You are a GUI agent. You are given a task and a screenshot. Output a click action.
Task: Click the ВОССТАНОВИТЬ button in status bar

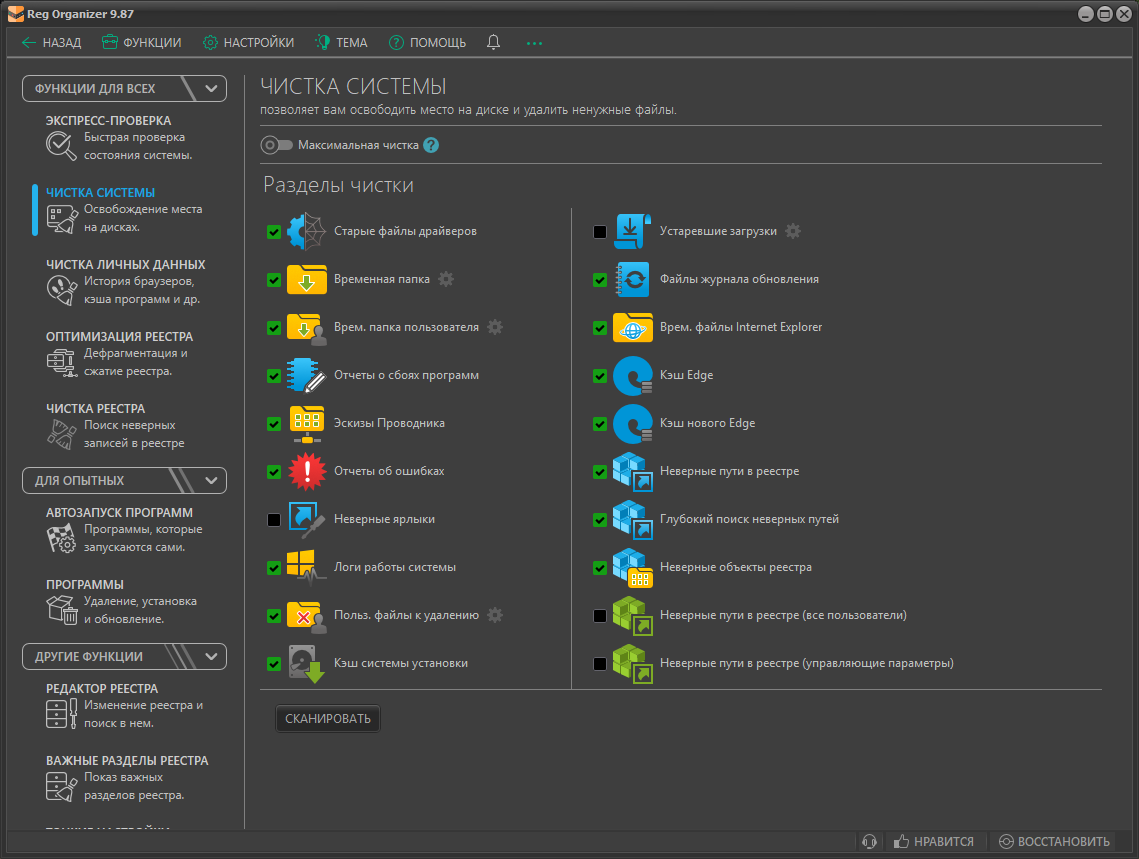click(1054, 842)
